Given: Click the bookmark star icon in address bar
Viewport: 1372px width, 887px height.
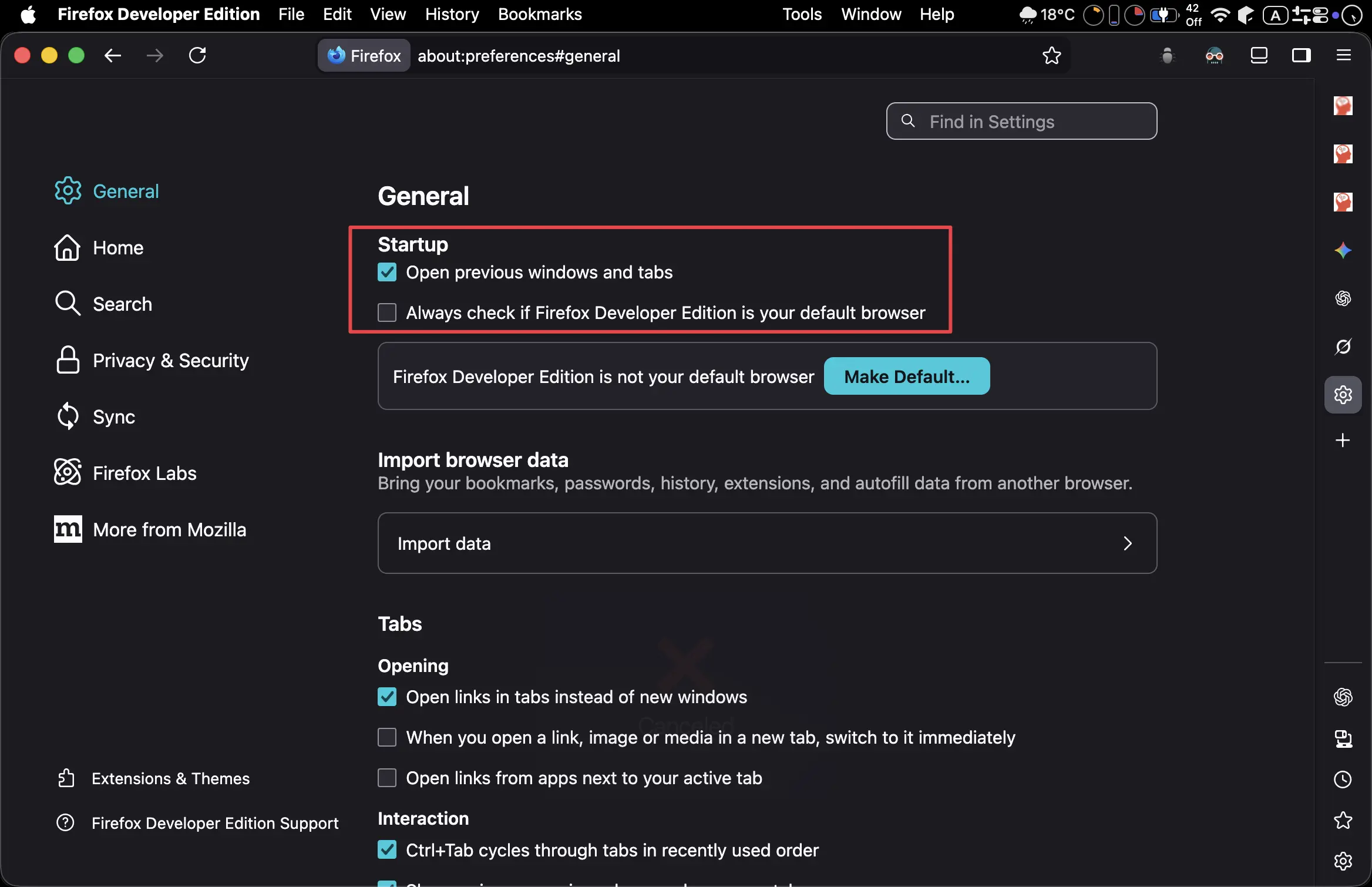Looking at the screenshot, I should point(1051,56).
